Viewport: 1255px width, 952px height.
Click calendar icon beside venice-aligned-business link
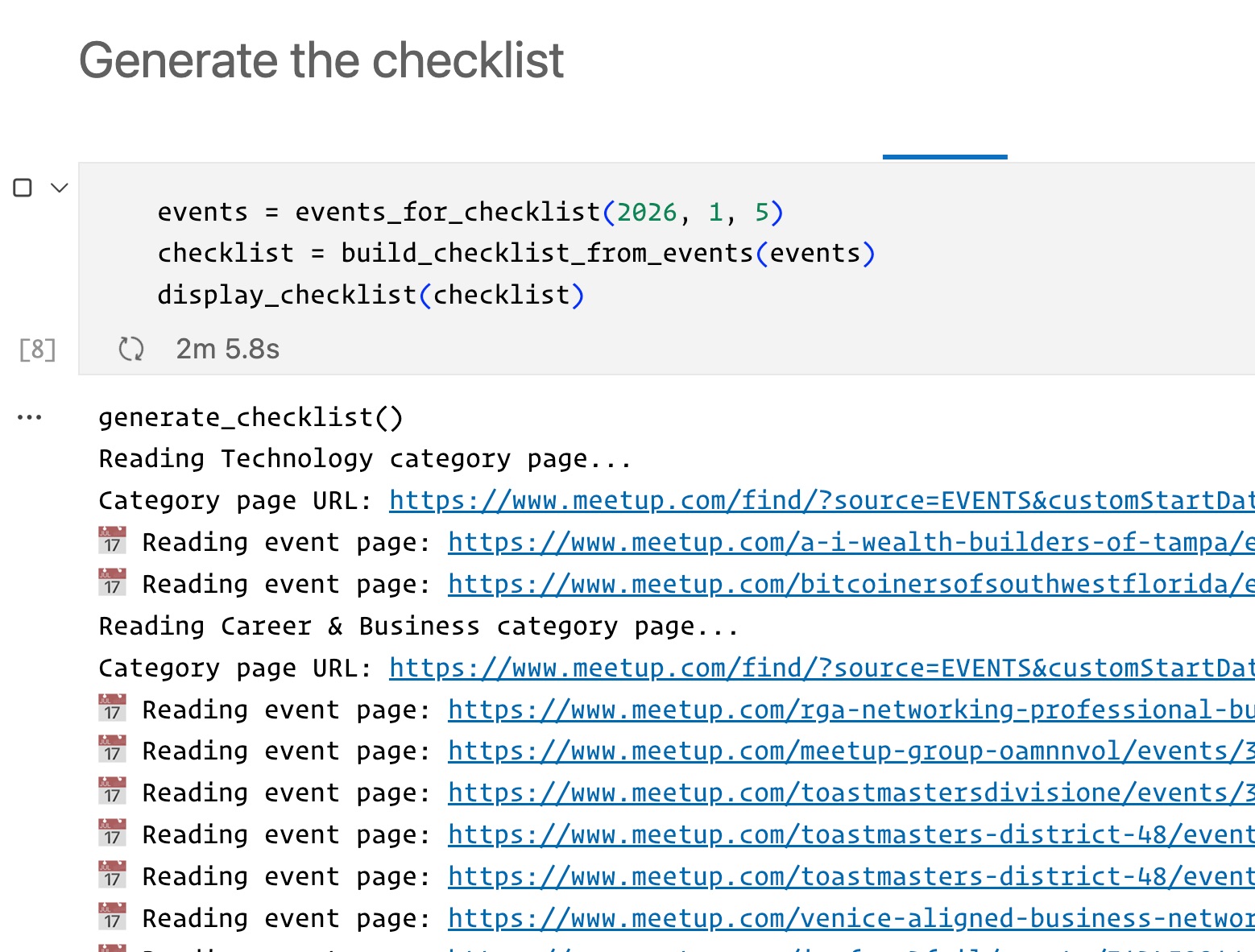point(112,917)
